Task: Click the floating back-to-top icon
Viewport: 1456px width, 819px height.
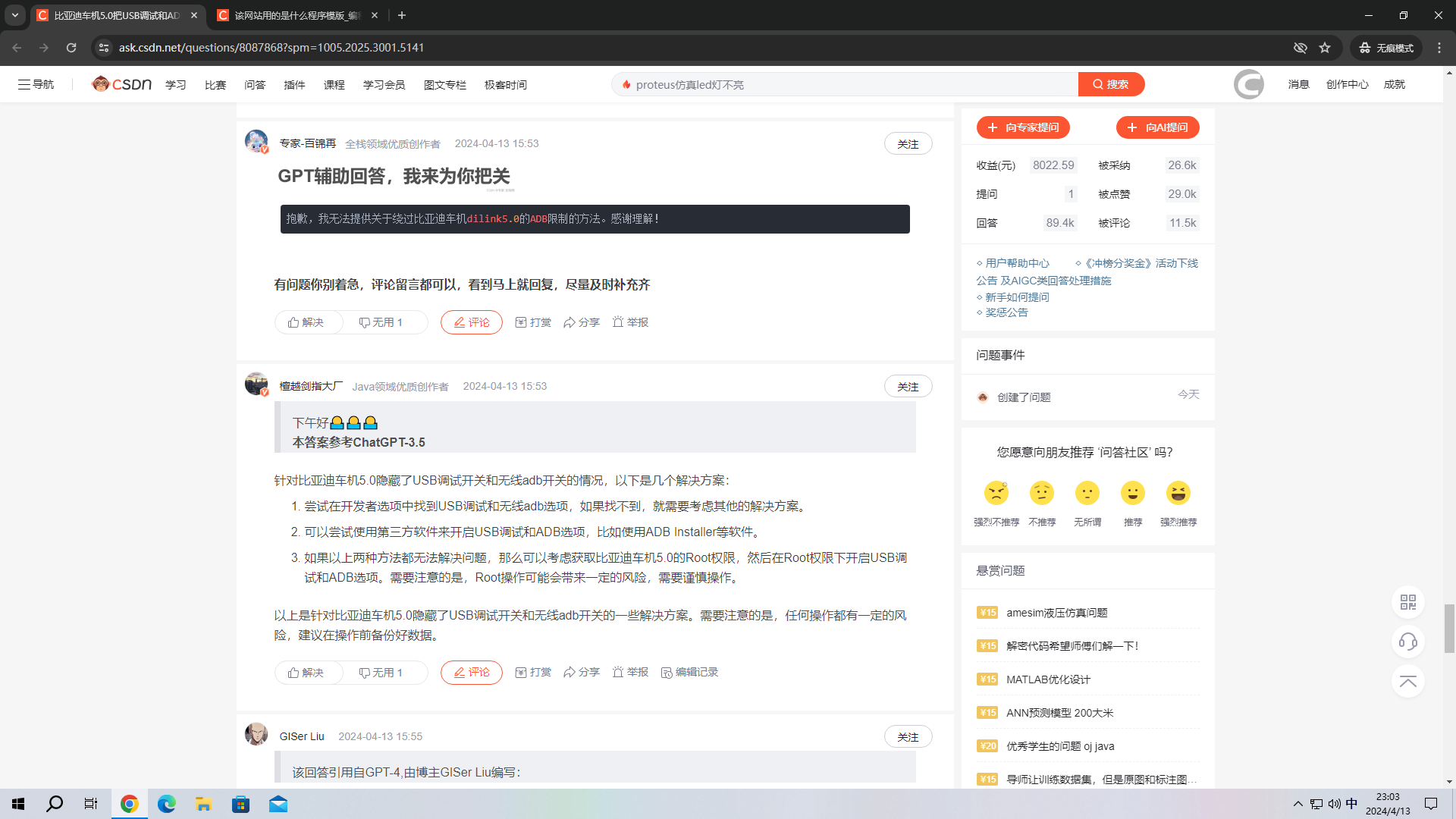Action: click(1408, 681)
